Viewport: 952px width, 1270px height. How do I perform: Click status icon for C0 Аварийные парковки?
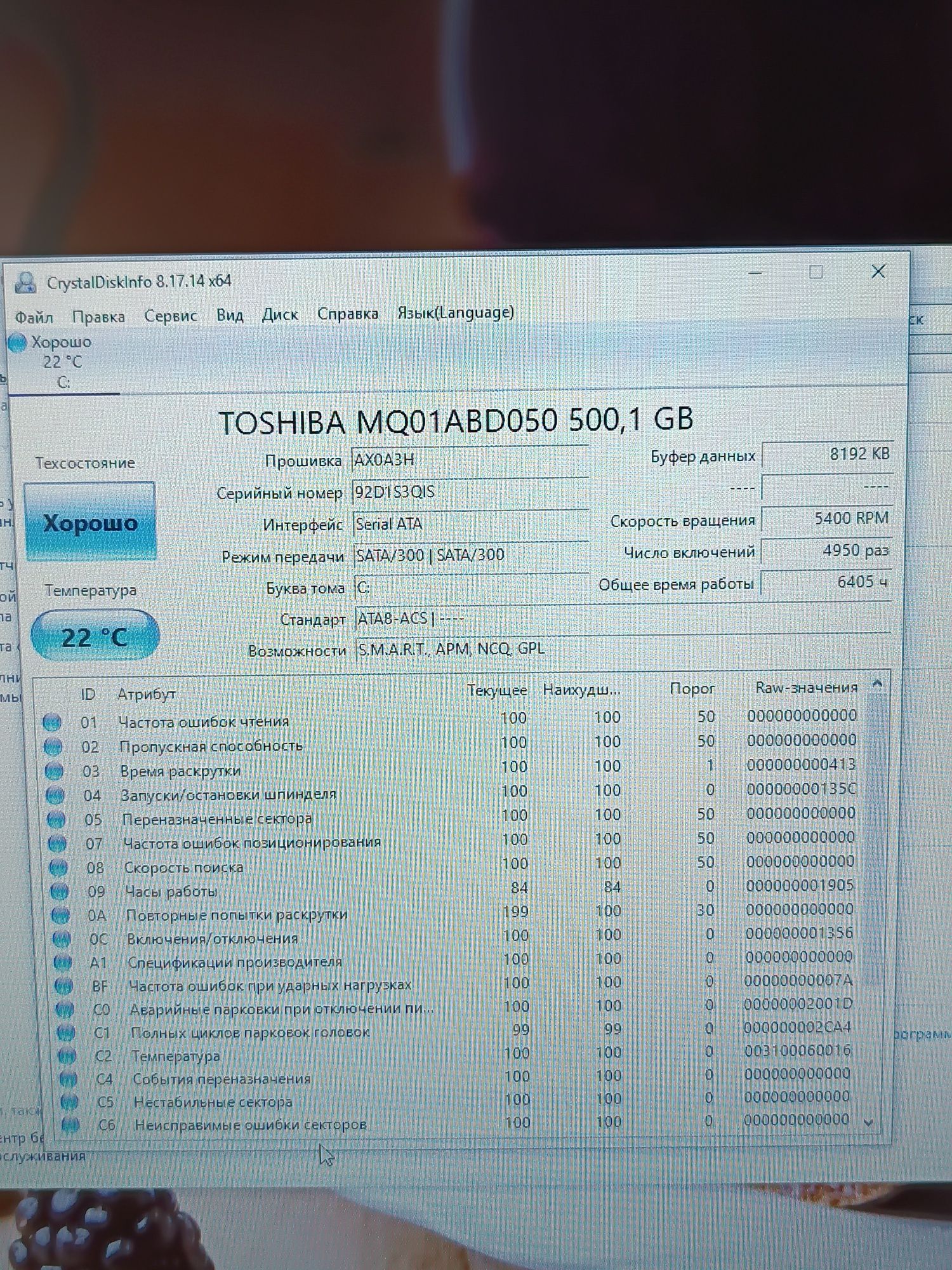tap(65, 1010)
